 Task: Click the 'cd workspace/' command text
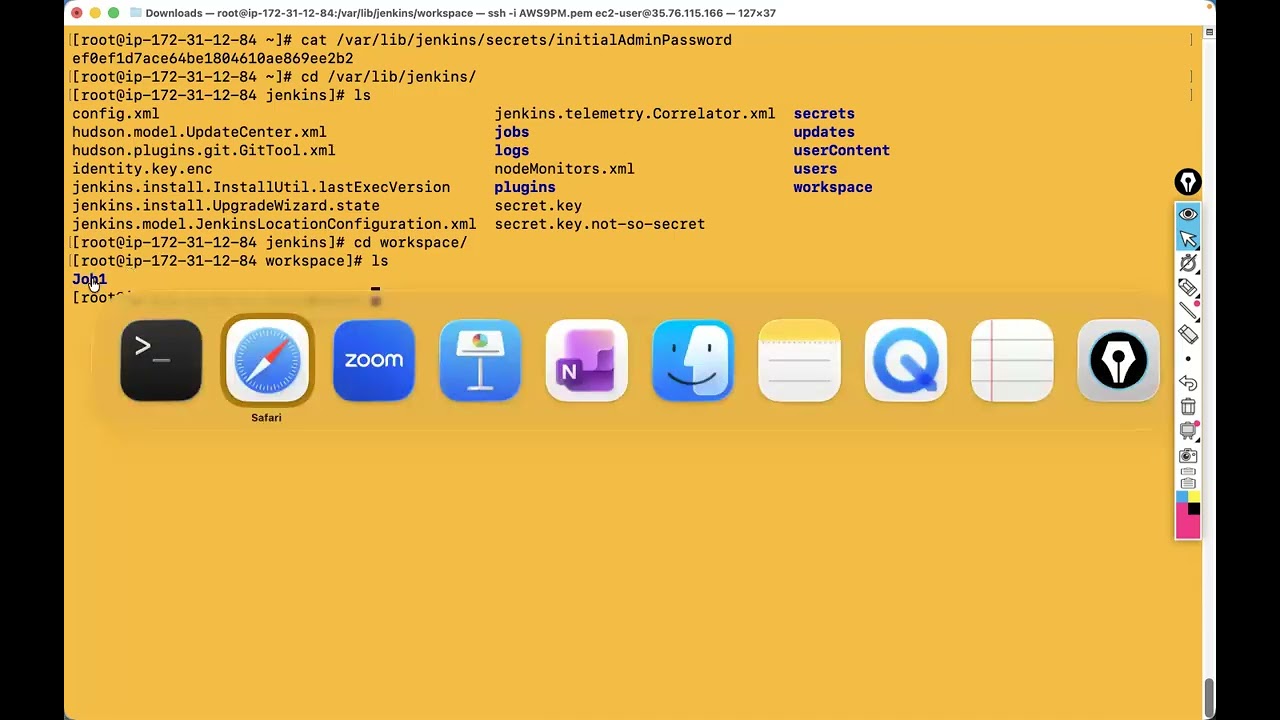pos(411,242)
